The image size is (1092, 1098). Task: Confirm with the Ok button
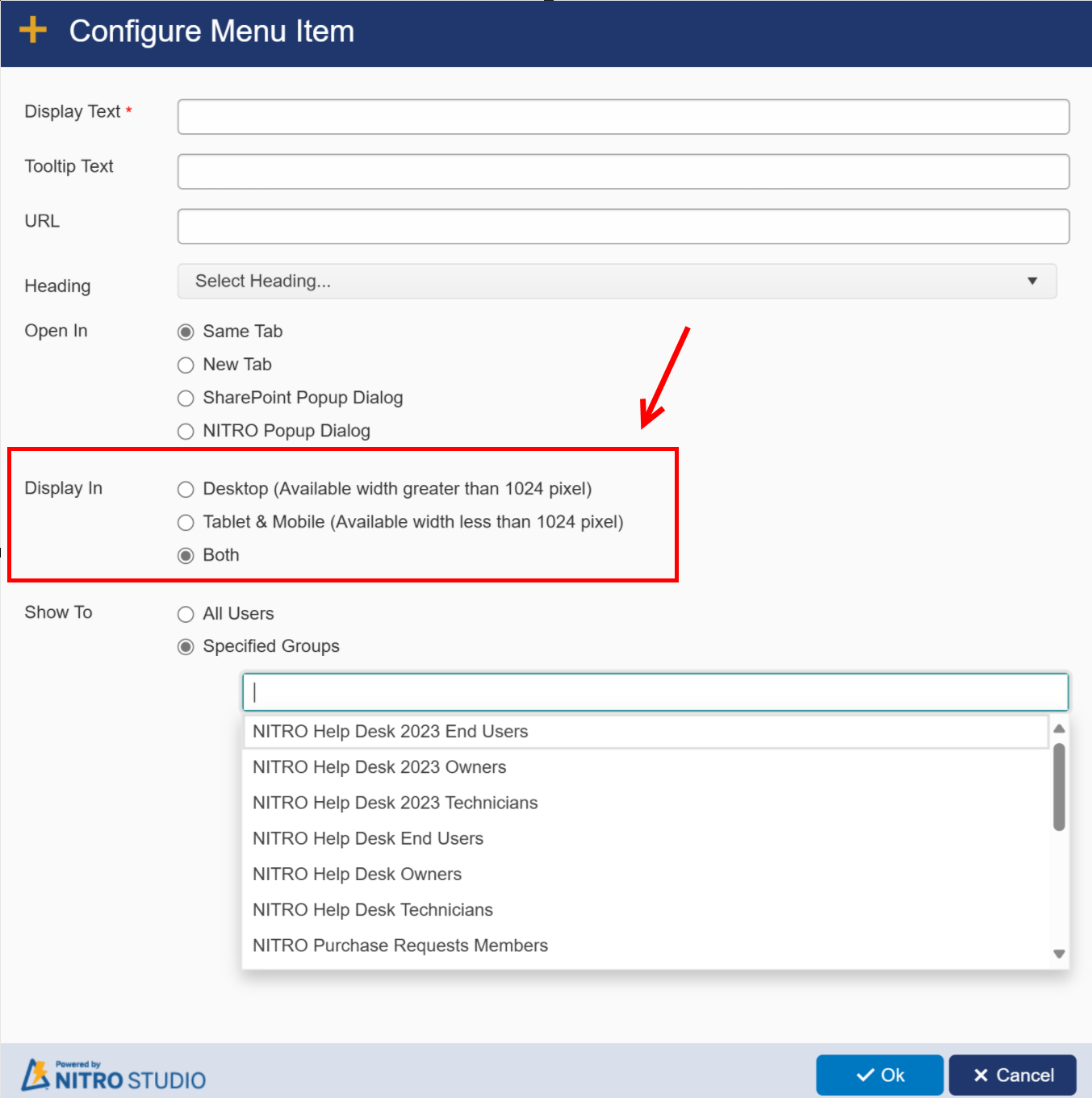tap(880, 1075)
